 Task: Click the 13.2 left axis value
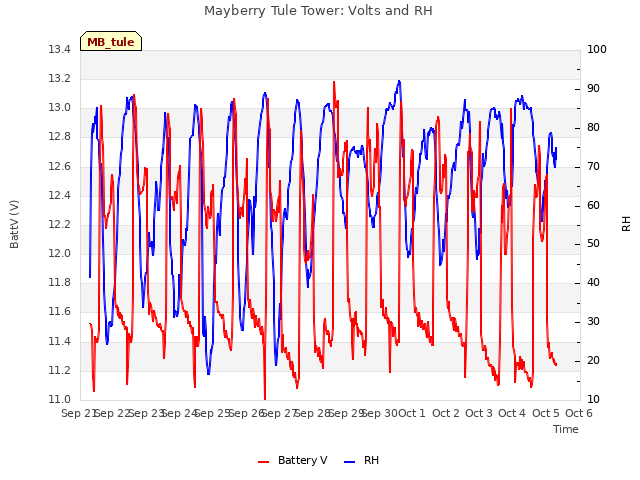60,79
